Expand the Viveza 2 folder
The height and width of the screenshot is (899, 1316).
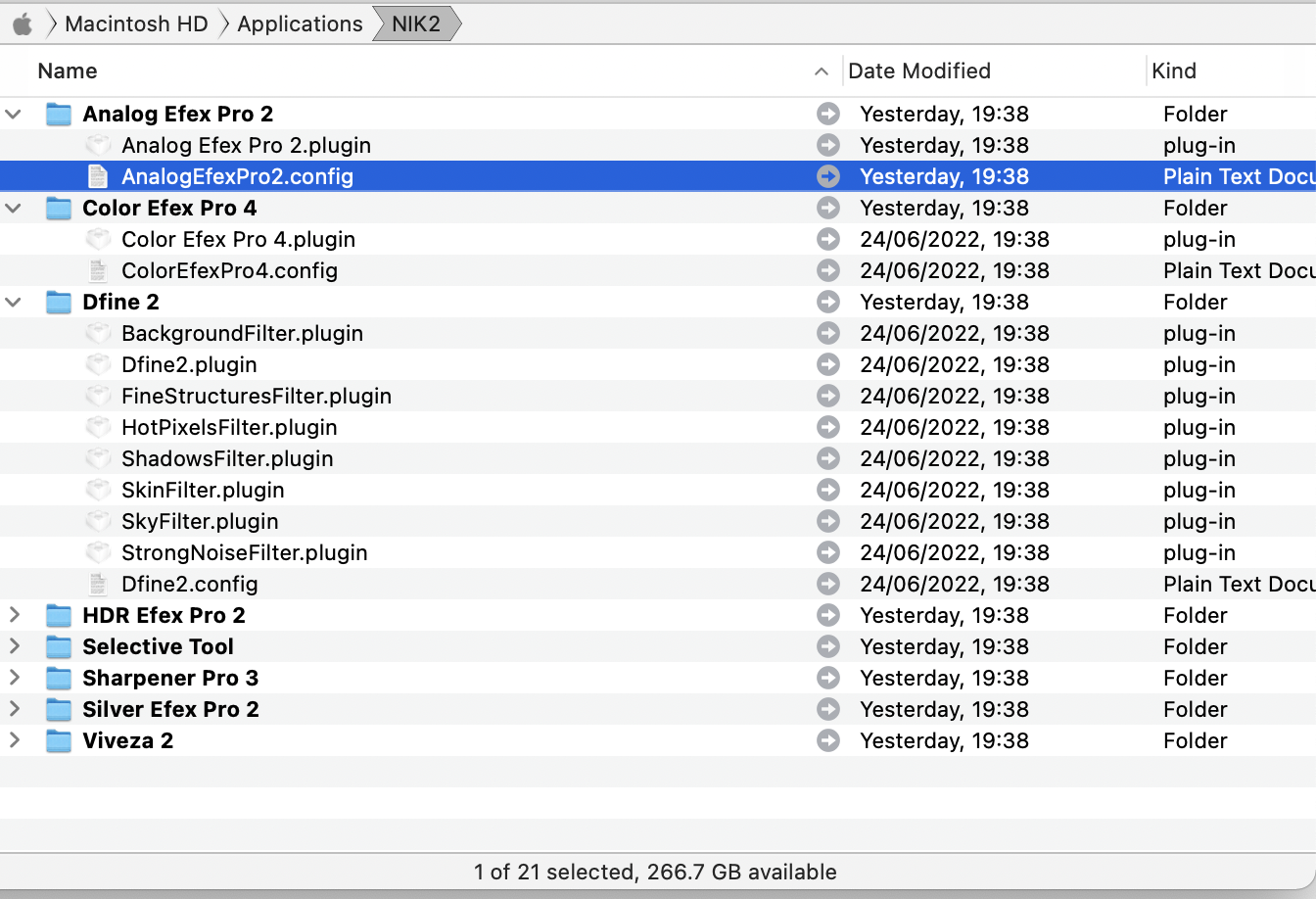(x=14, y=740)
